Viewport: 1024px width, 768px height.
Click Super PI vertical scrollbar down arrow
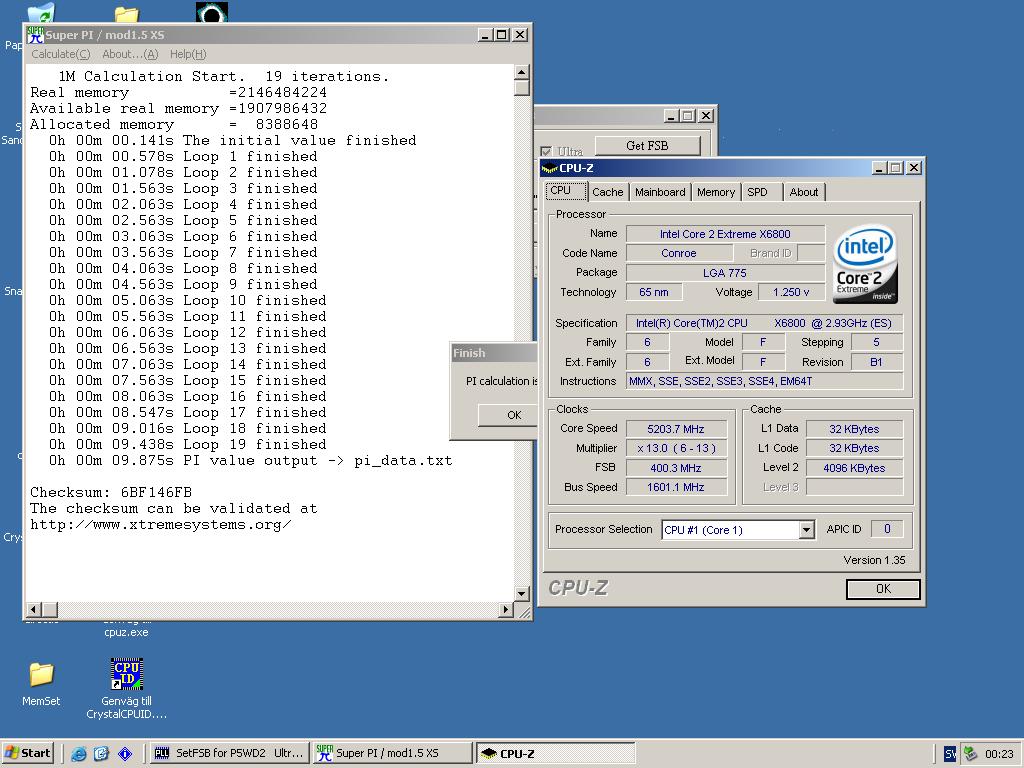(x=522, y=594)
